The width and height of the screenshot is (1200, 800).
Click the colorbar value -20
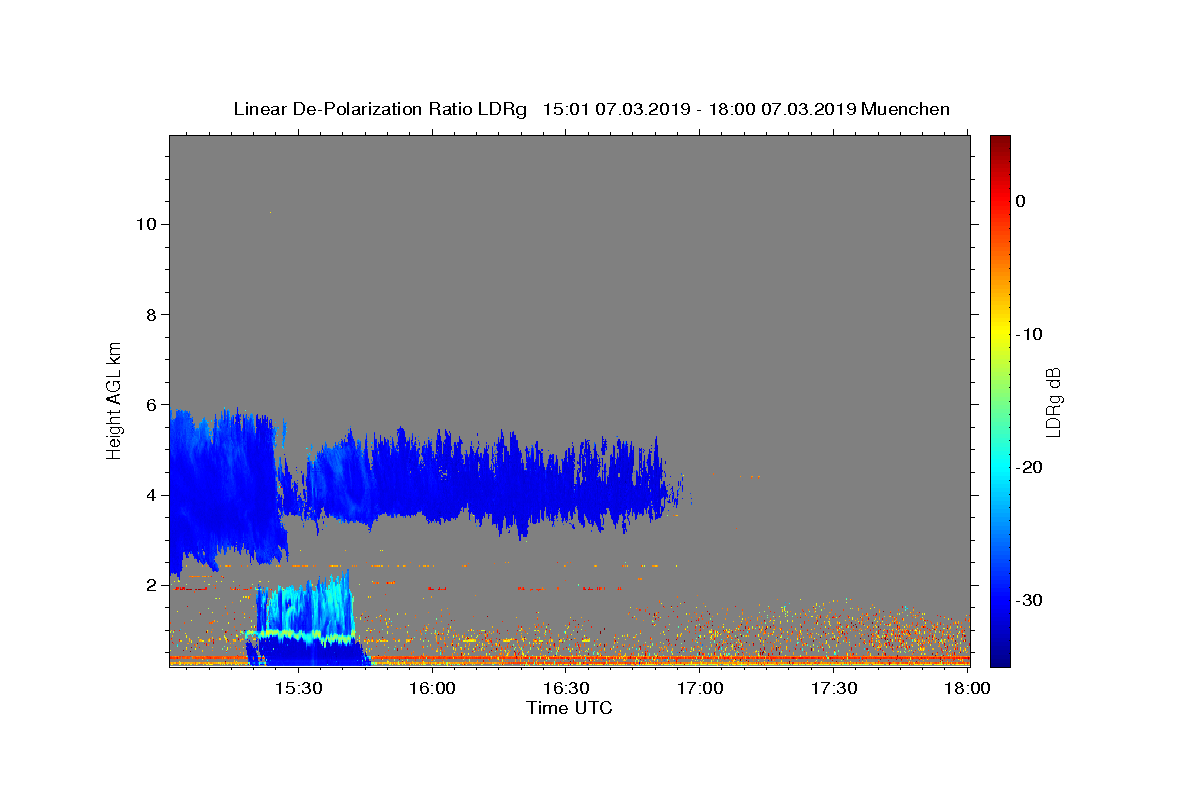coord(1030,467)
